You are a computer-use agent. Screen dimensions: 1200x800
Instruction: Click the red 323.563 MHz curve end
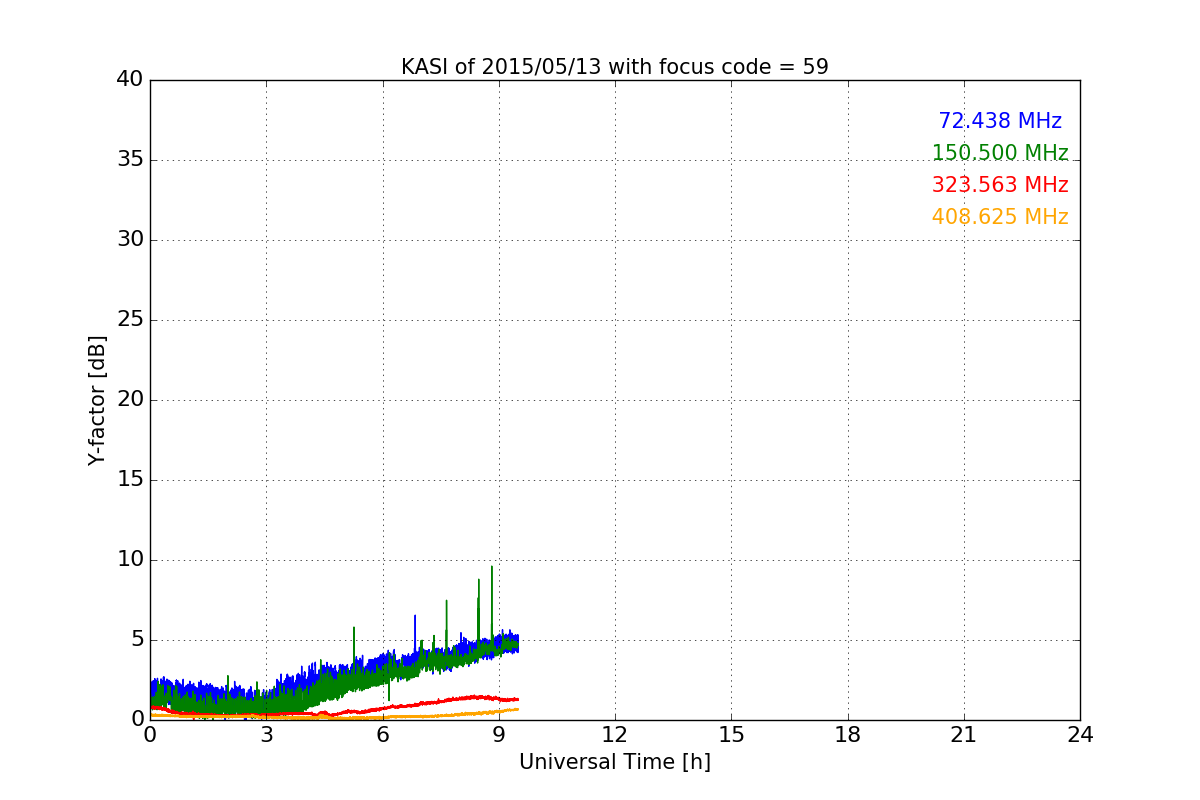pyautogui.click(x=516, y=699)
